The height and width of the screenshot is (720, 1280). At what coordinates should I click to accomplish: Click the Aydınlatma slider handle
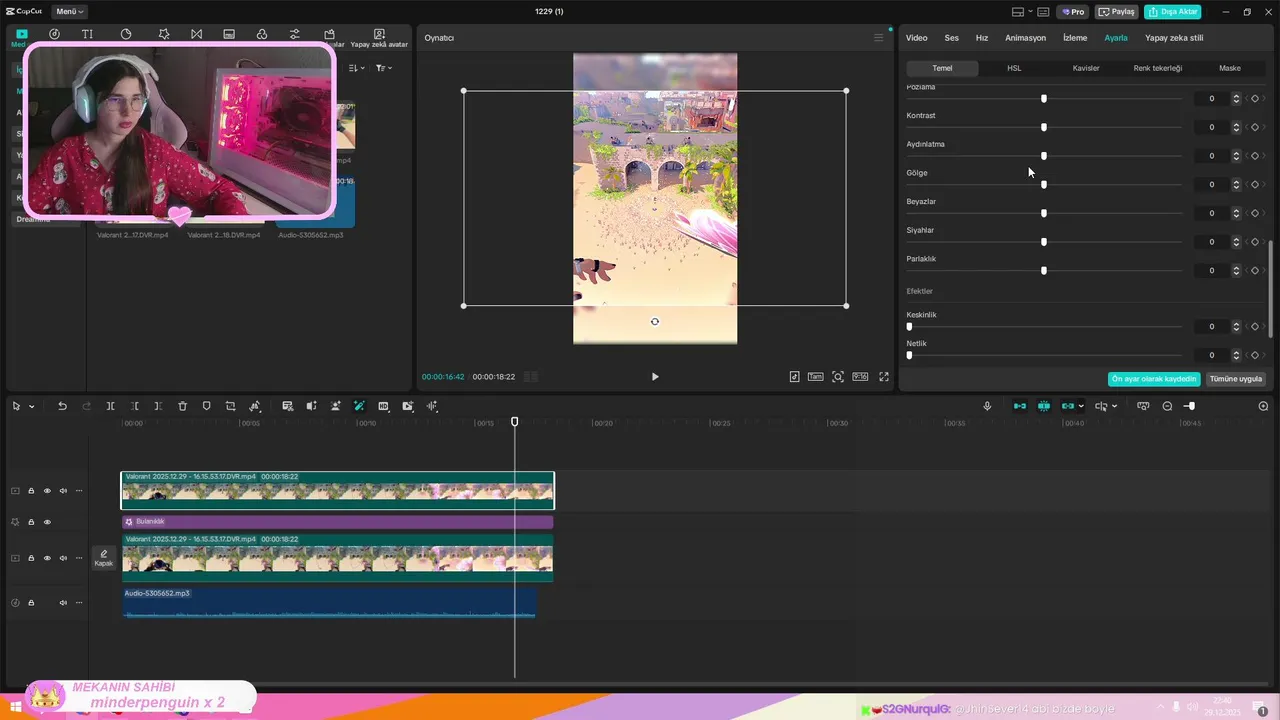[1043, 156]
